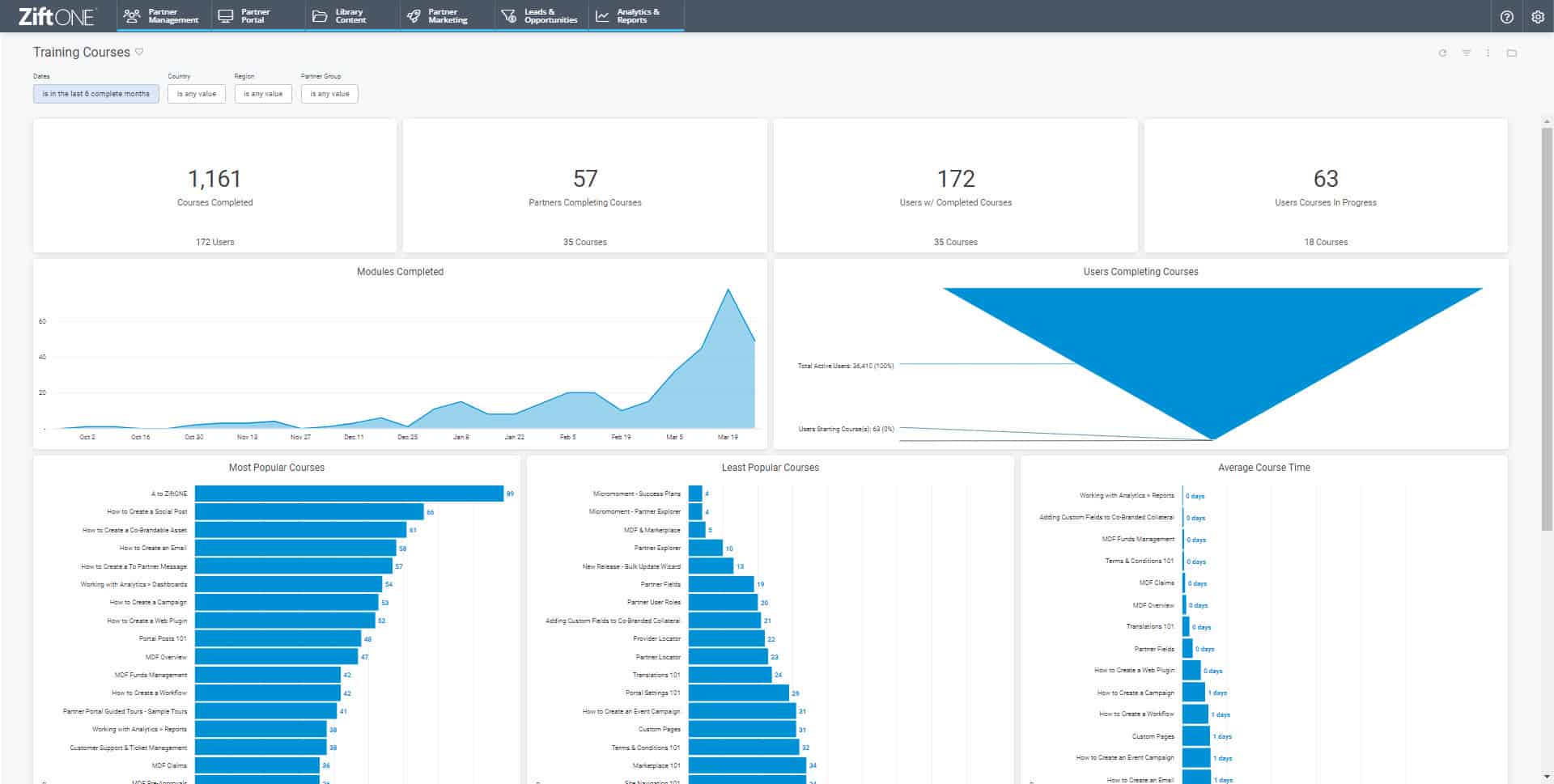Viewport: 1554px width, 784px height.
Task: Click the ZiftONE logo
Action: pyautogui.click(x=57, y=16)
